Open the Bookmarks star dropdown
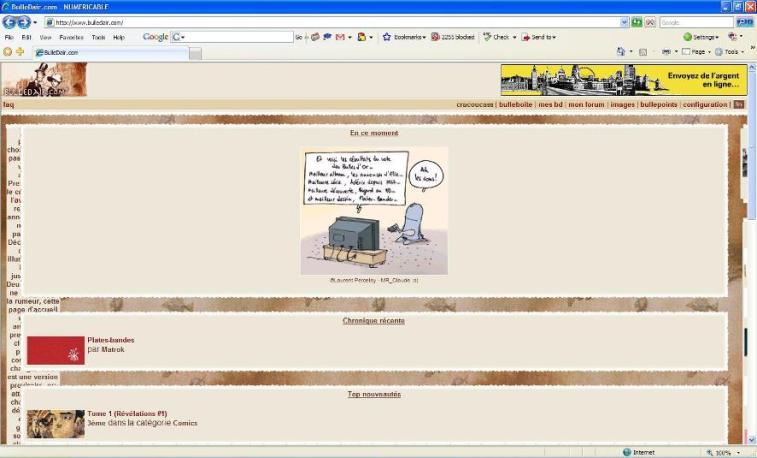Viewport: 757px width, 458px height. click(x=404, y=37)
